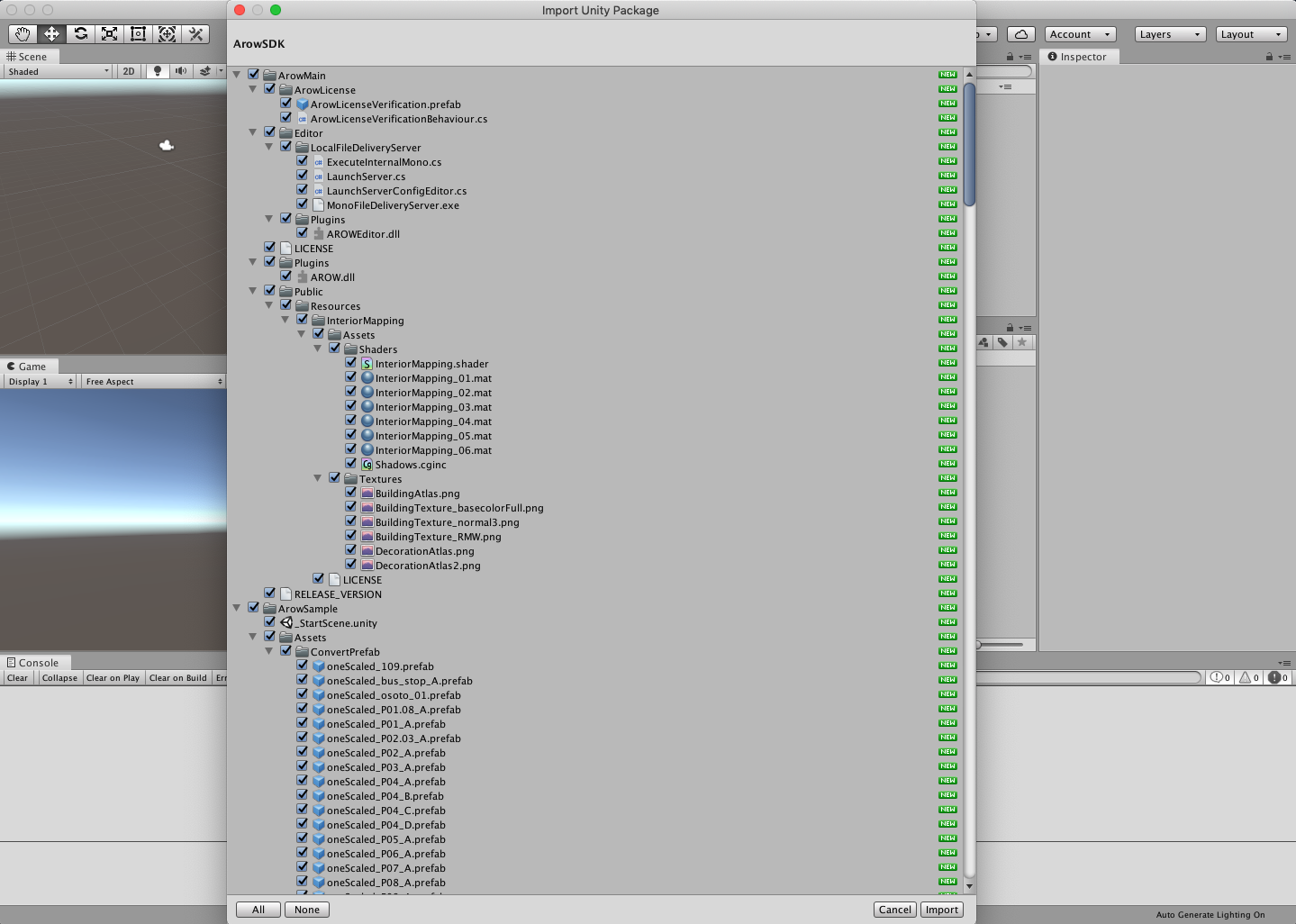
Task: Click the None button
Action: (x=307, y=910)
